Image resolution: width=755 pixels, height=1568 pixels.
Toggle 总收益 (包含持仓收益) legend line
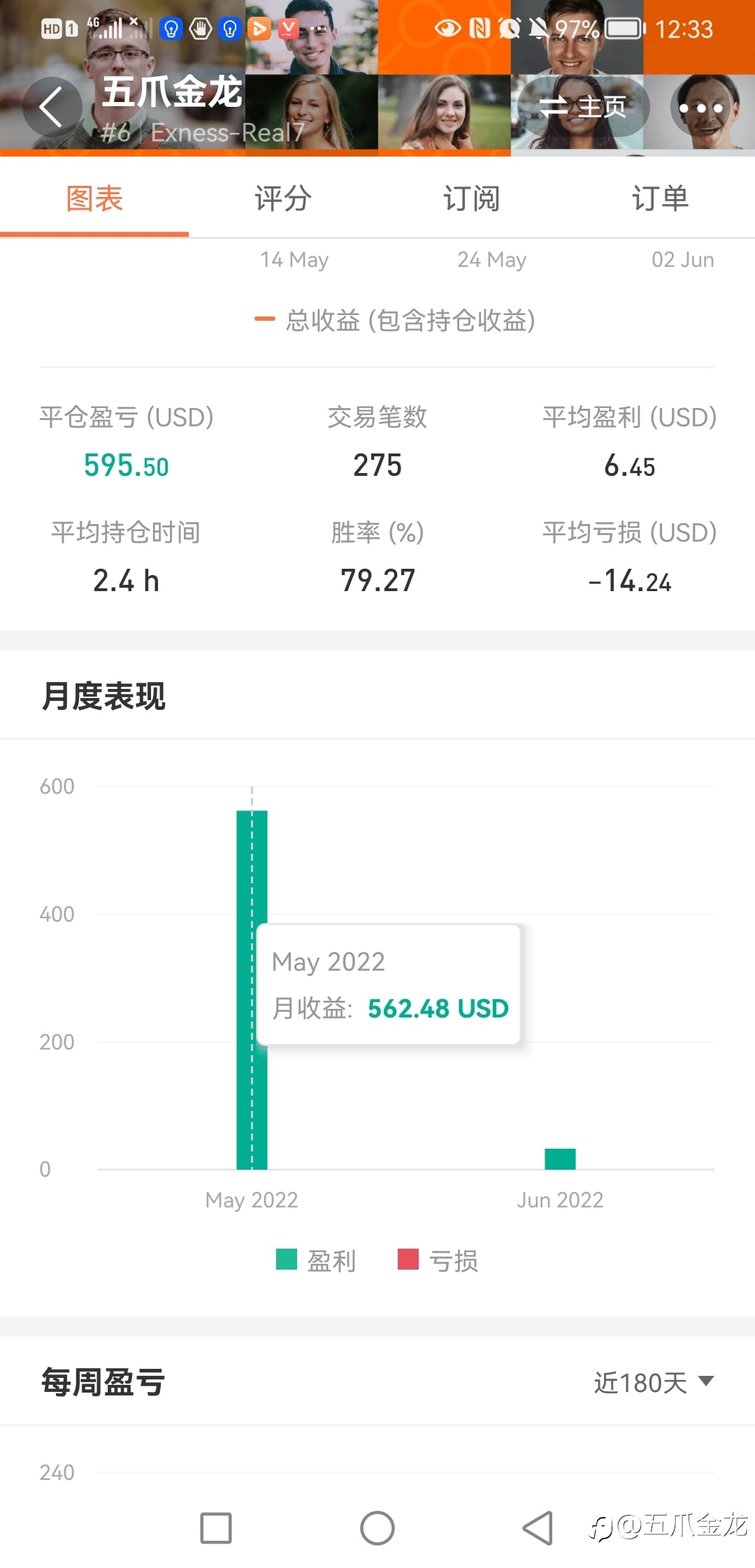[395, 320]
